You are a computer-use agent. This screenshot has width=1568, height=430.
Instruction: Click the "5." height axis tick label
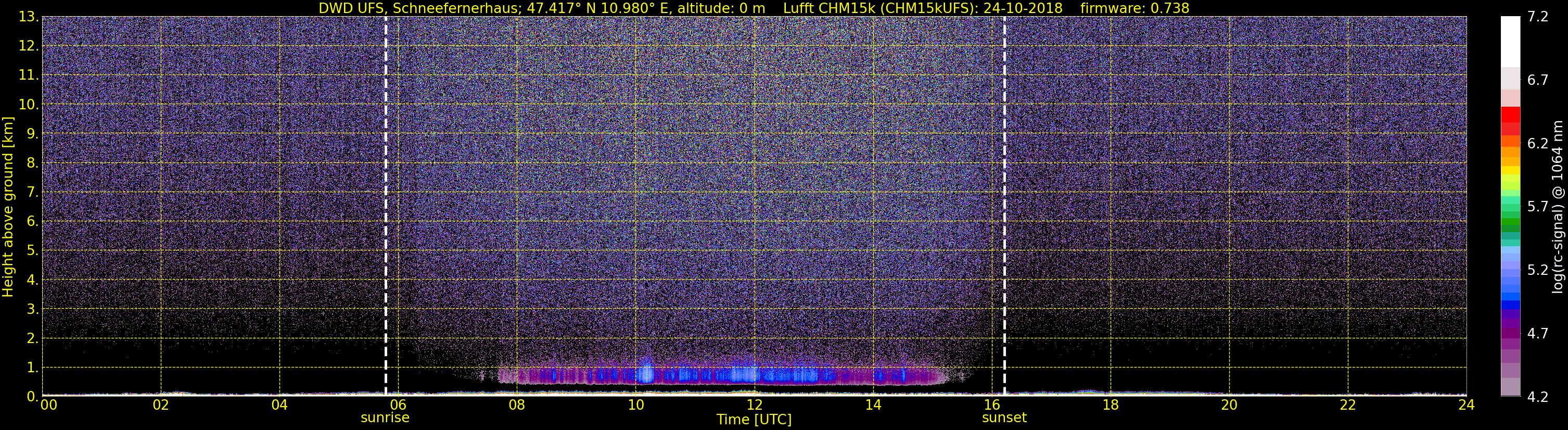tap(32, 251)
